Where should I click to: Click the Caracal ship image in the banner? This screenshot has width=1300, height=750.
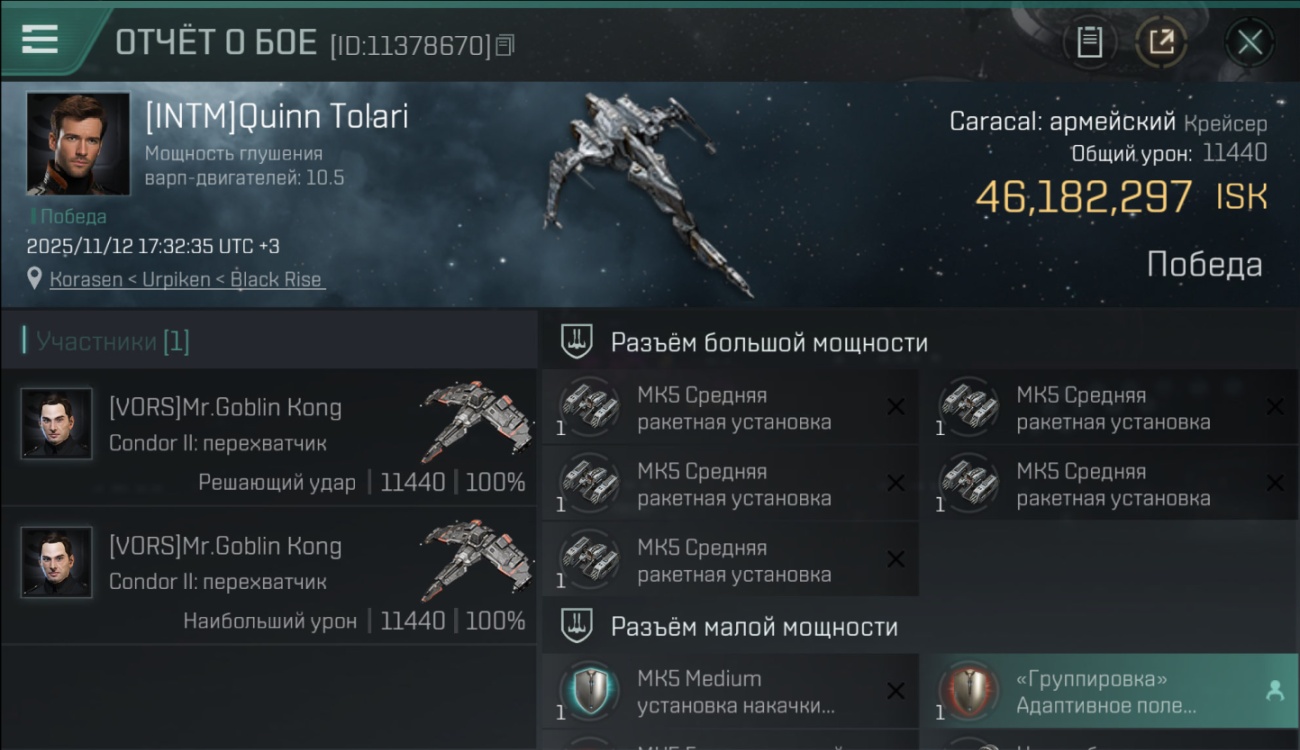[645, 190]
